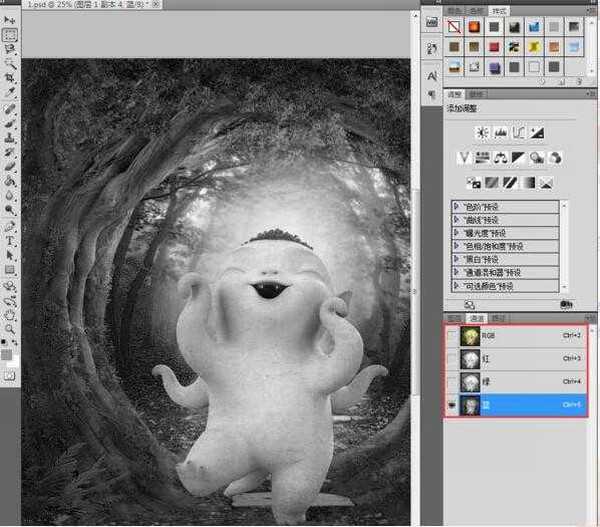Image resolution: width=600 pixels, height=527 pixels.
Task: Add a Curves adjustment
Action: [x=519, y=132]
